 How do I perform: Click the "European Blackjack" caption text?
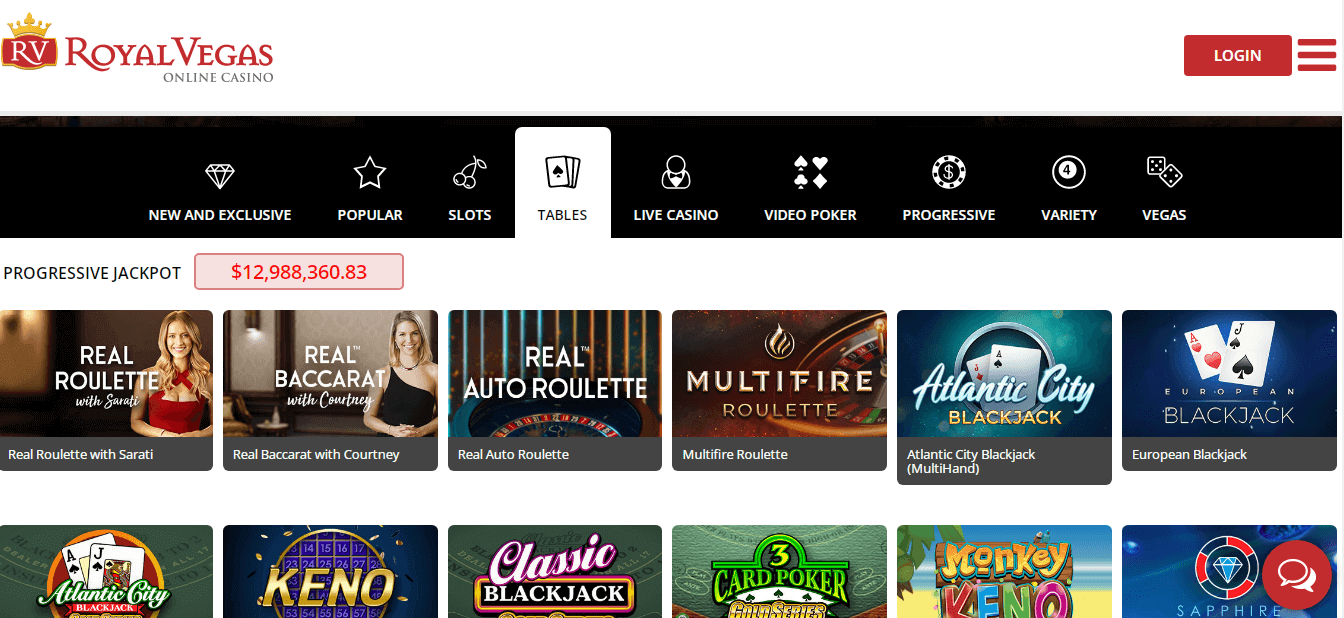click(1189, 454)
